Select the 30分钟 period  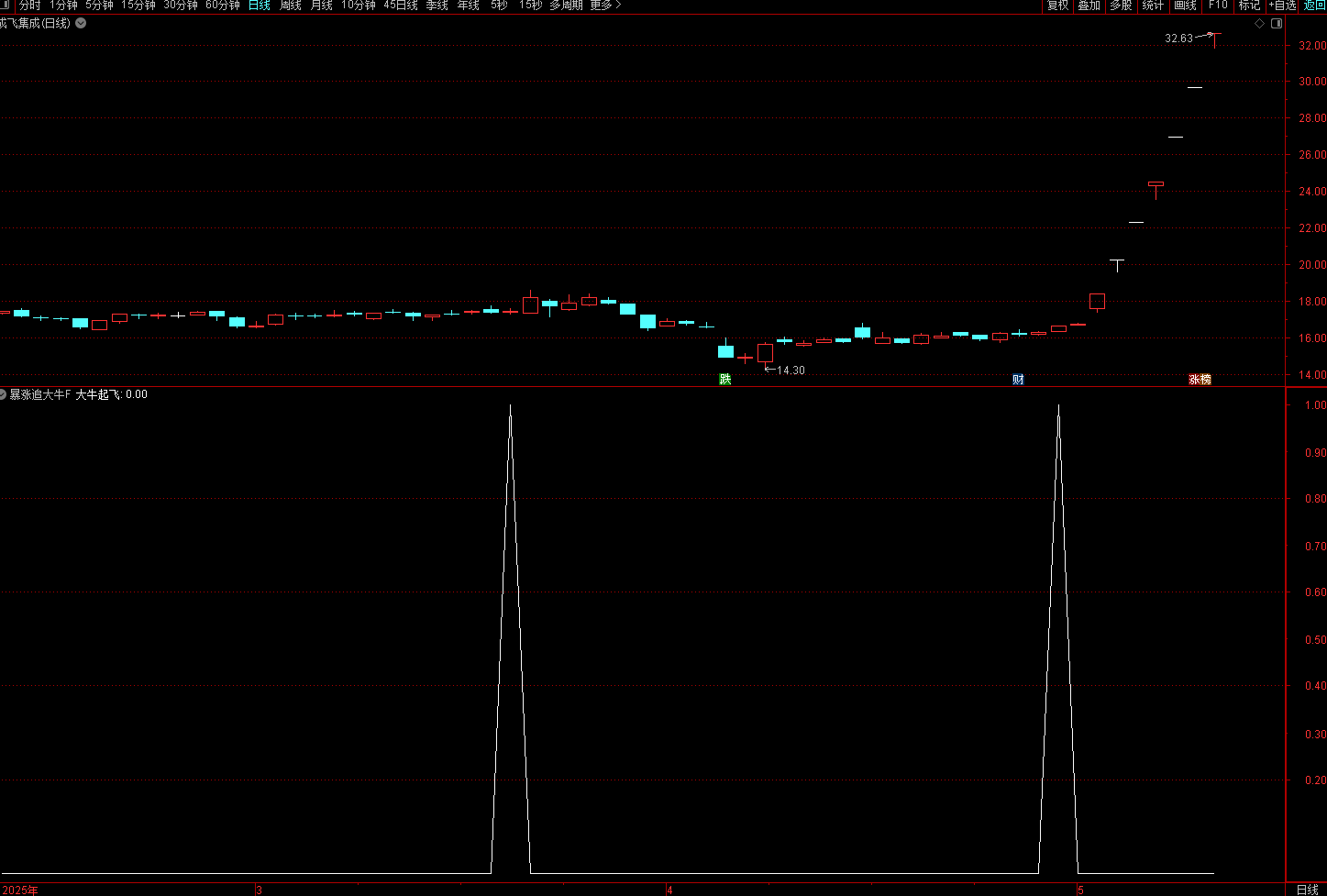[x=181, y=6]
